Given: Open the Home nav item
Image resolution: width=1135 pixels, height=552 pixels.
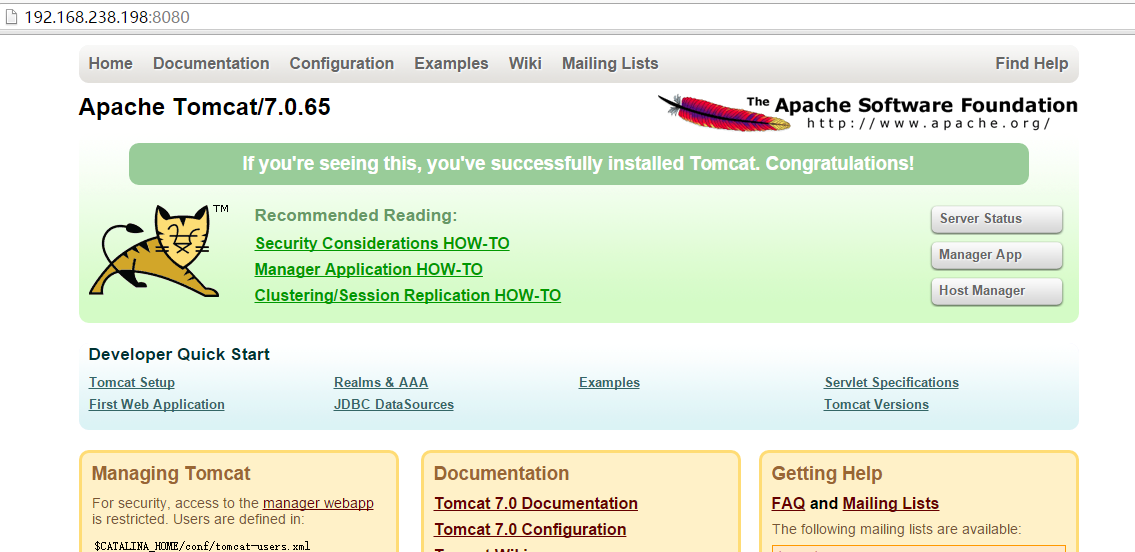Looking at the screenshot, I should point(111,64).
